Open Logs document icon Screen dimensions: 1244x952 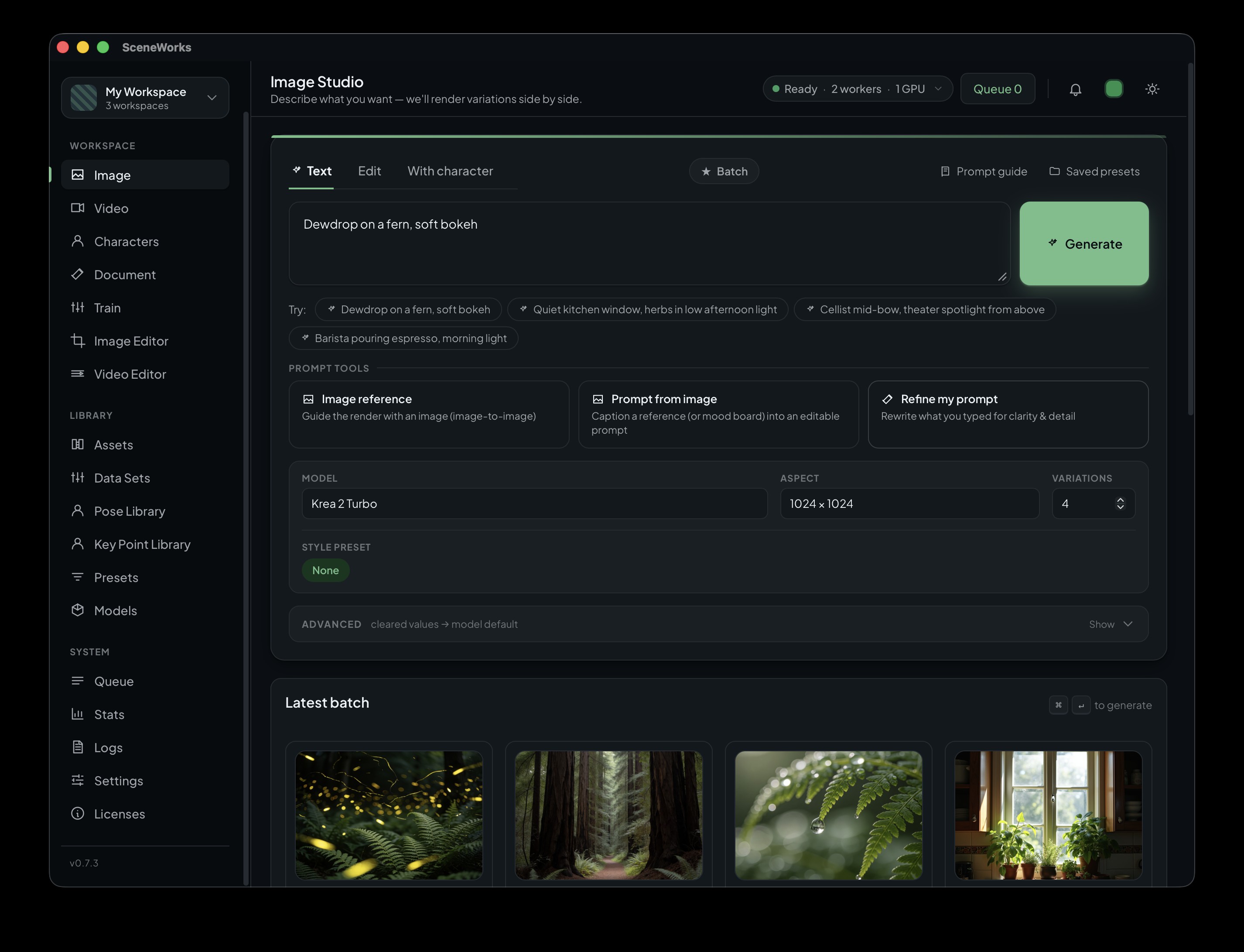[78, 747]
